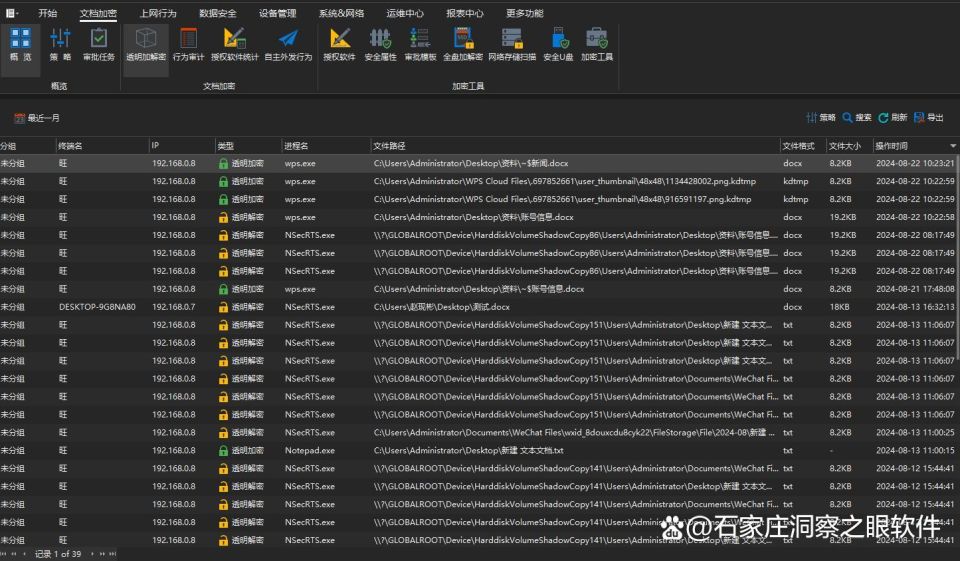The image size is (960, 561).
Task: Click the DESKTOP-9G8NA80 terminal name
Action: tap(97, 307)
